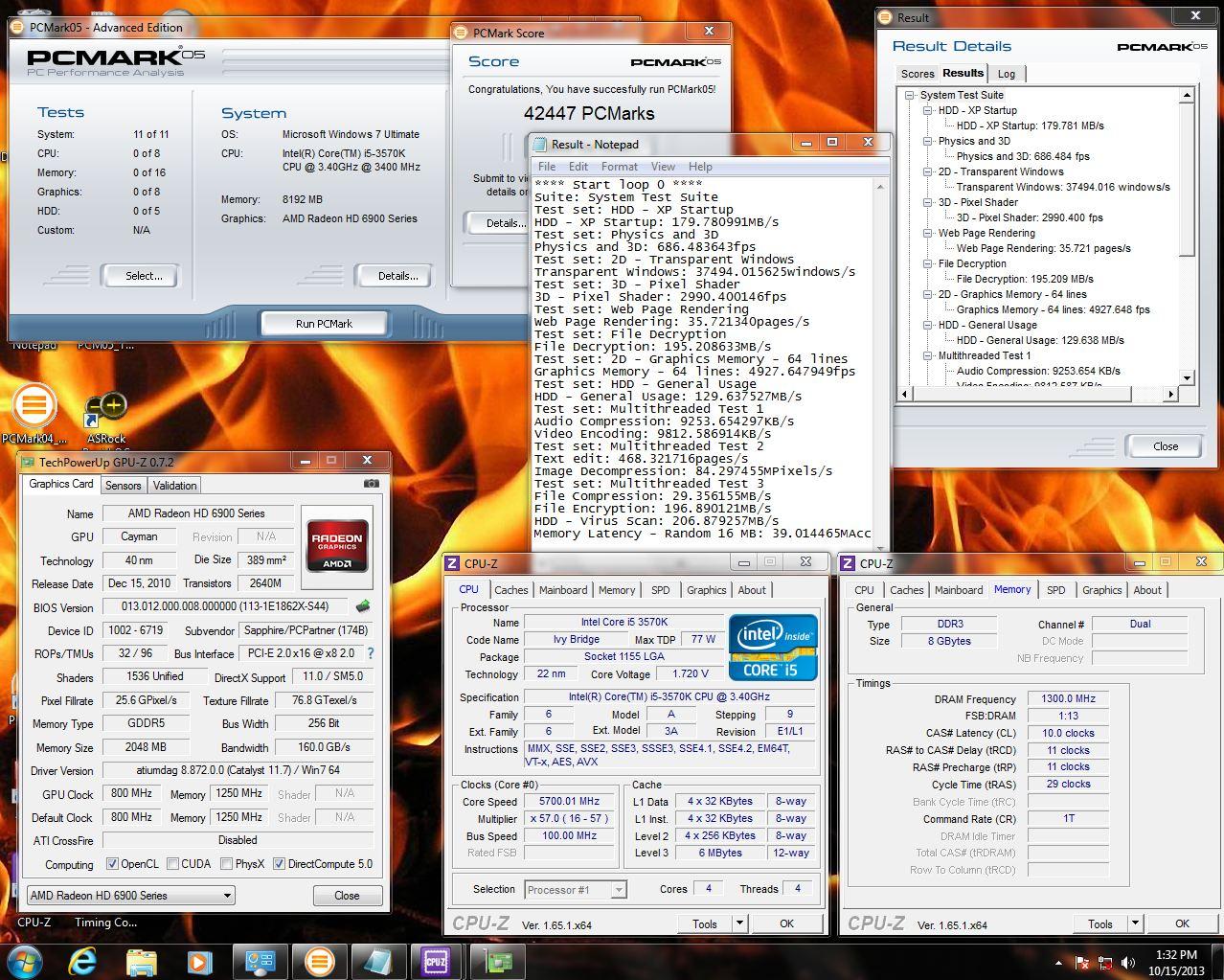Click the GPU-Z BIOS save chip icon
The width and height of the screenshot is (1224, 980).
click(362, 606)
